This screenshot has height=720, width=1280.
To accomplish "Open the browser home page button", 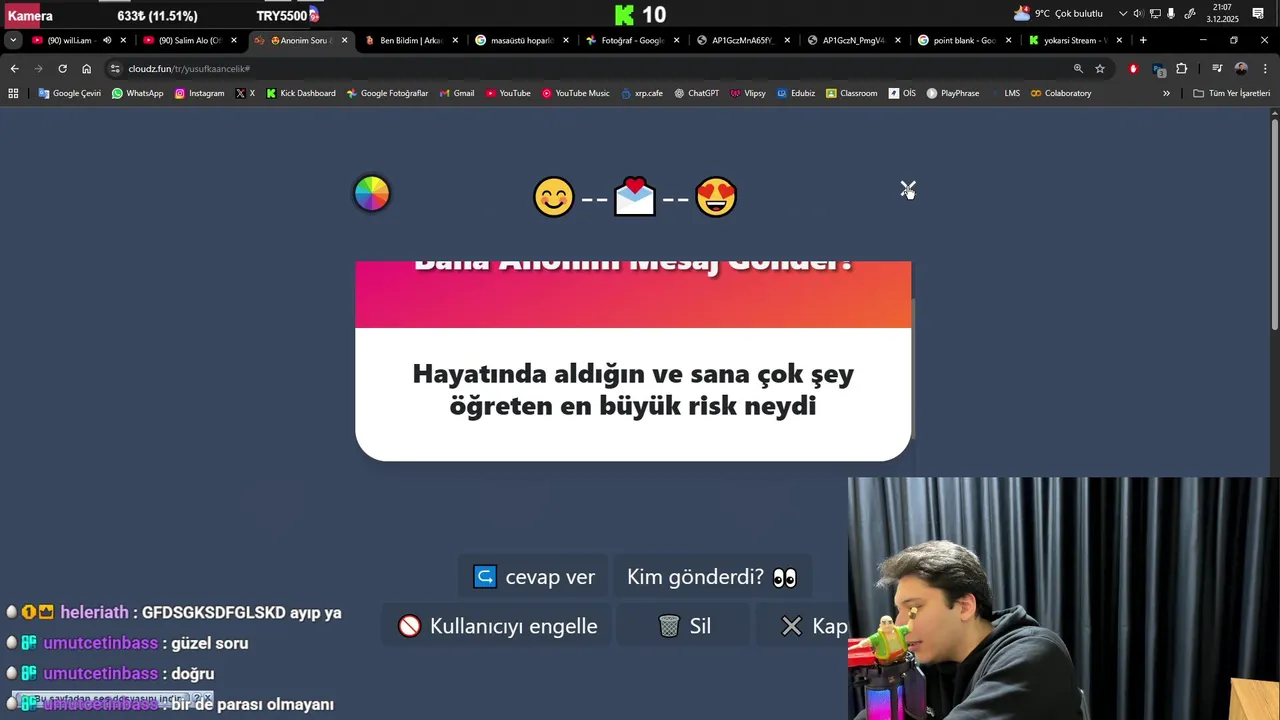I will pos(86,69).
